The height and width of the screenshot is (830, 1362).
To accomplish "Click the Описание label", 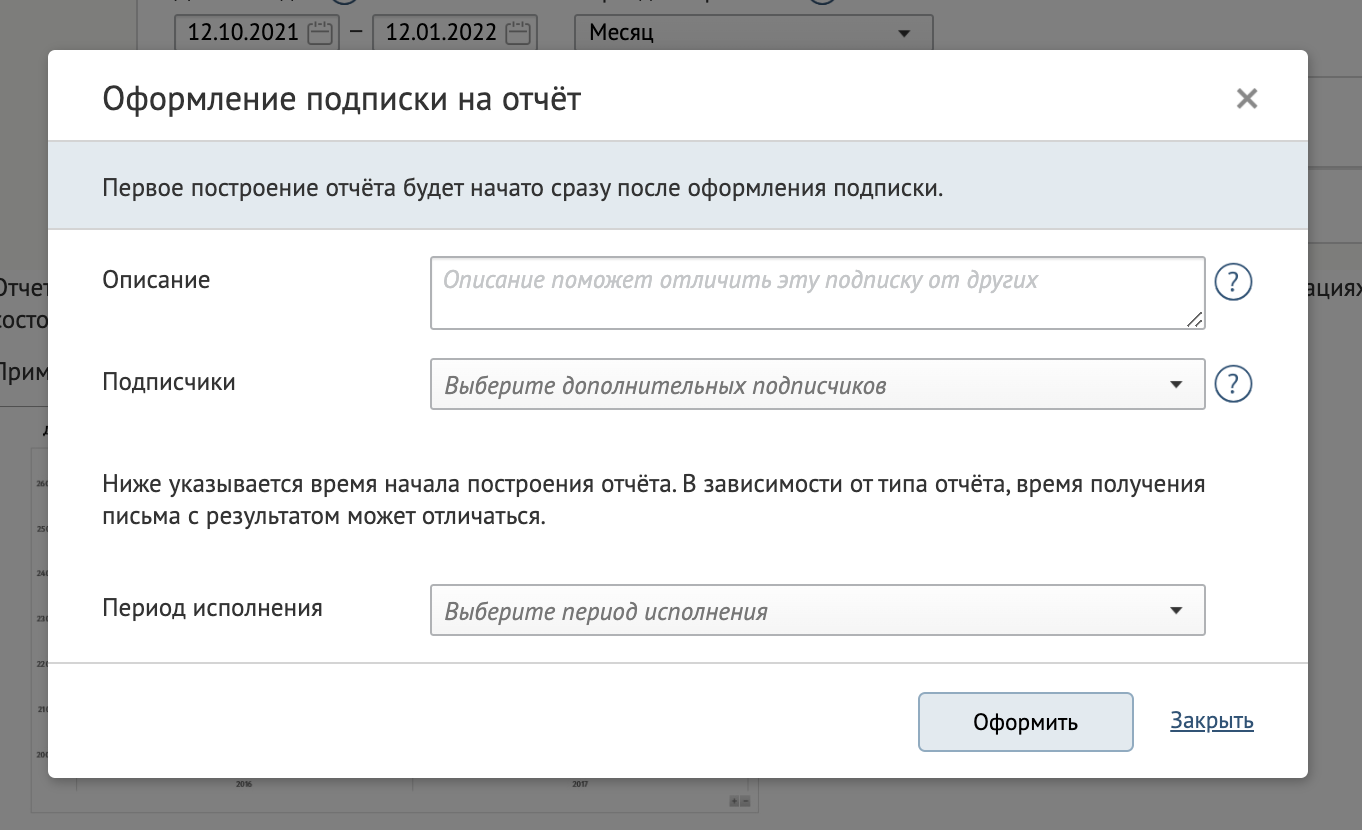I will (x=156, y=280).
